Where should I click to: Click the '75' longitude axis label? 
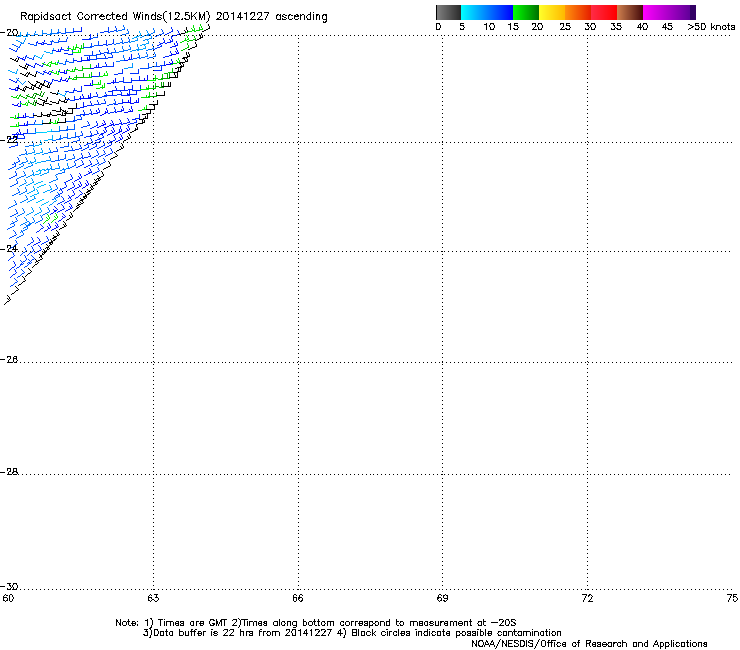pyautogui.click(x=732, y=599)
